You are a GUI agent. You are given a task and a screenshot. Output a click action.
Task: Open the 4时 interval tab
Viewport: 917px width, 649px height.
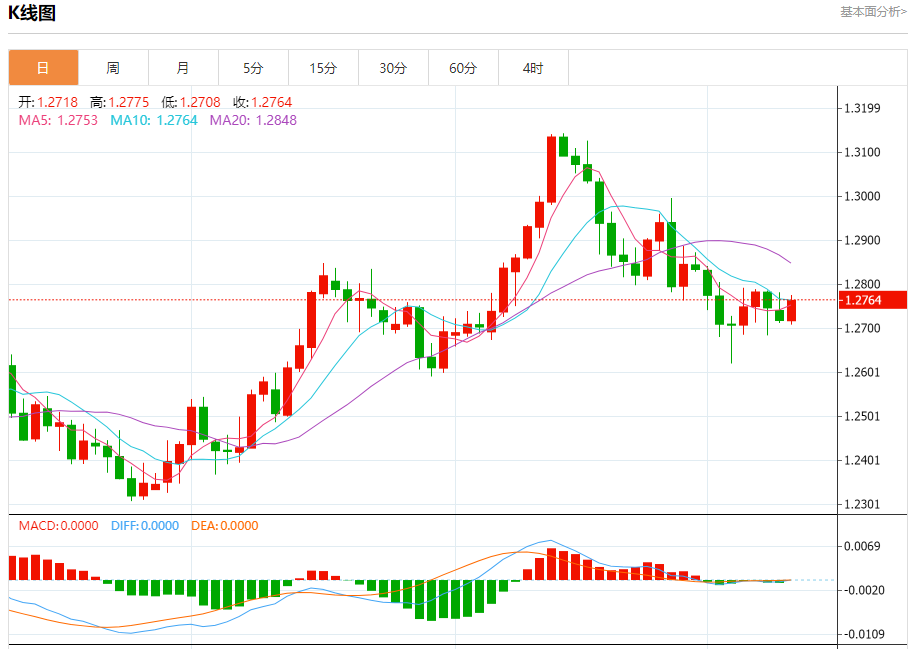point(533,68)
